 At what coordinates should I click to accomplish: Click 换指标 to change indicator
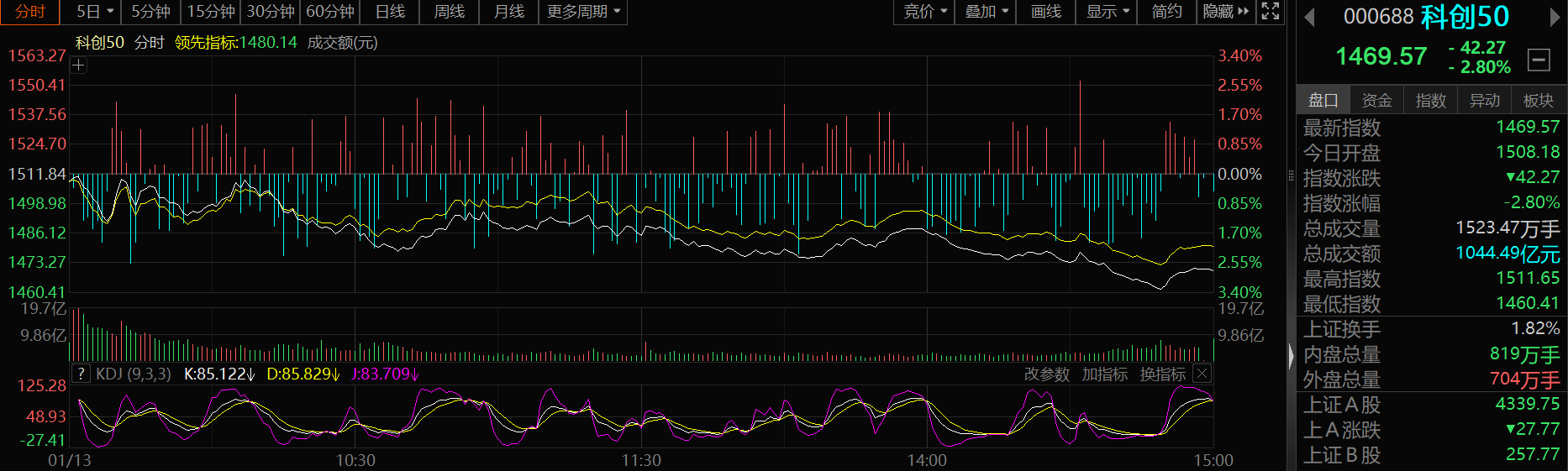tap(1162, 374)
